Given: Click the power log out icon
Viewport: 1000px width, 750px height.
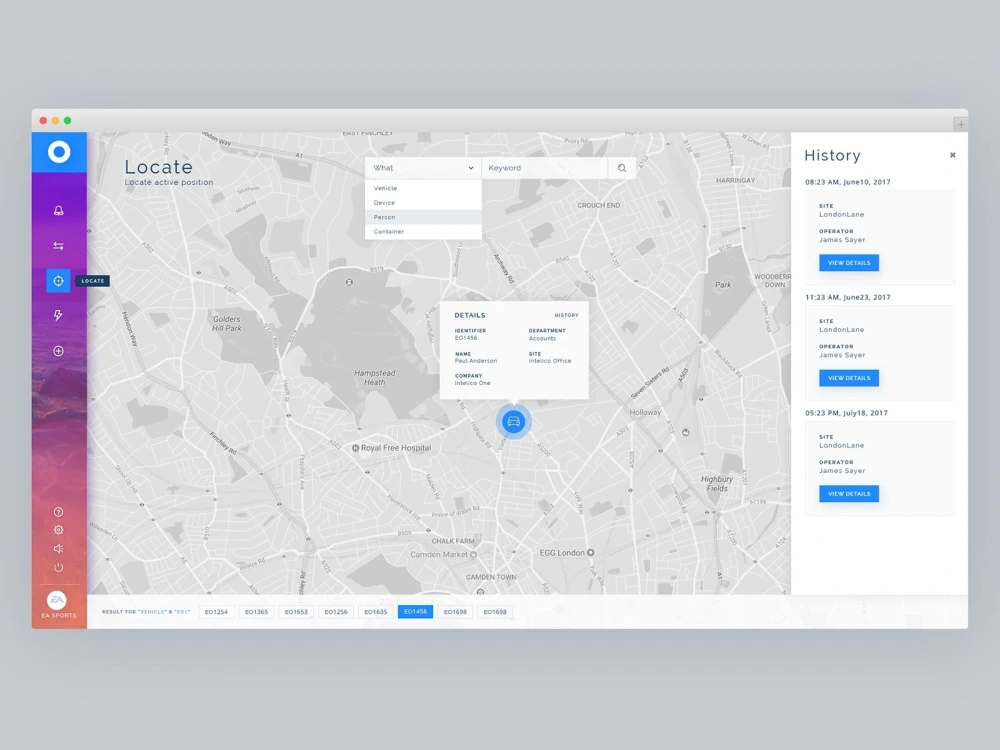Looking at the screenshot, I should [x=58, y=567].
